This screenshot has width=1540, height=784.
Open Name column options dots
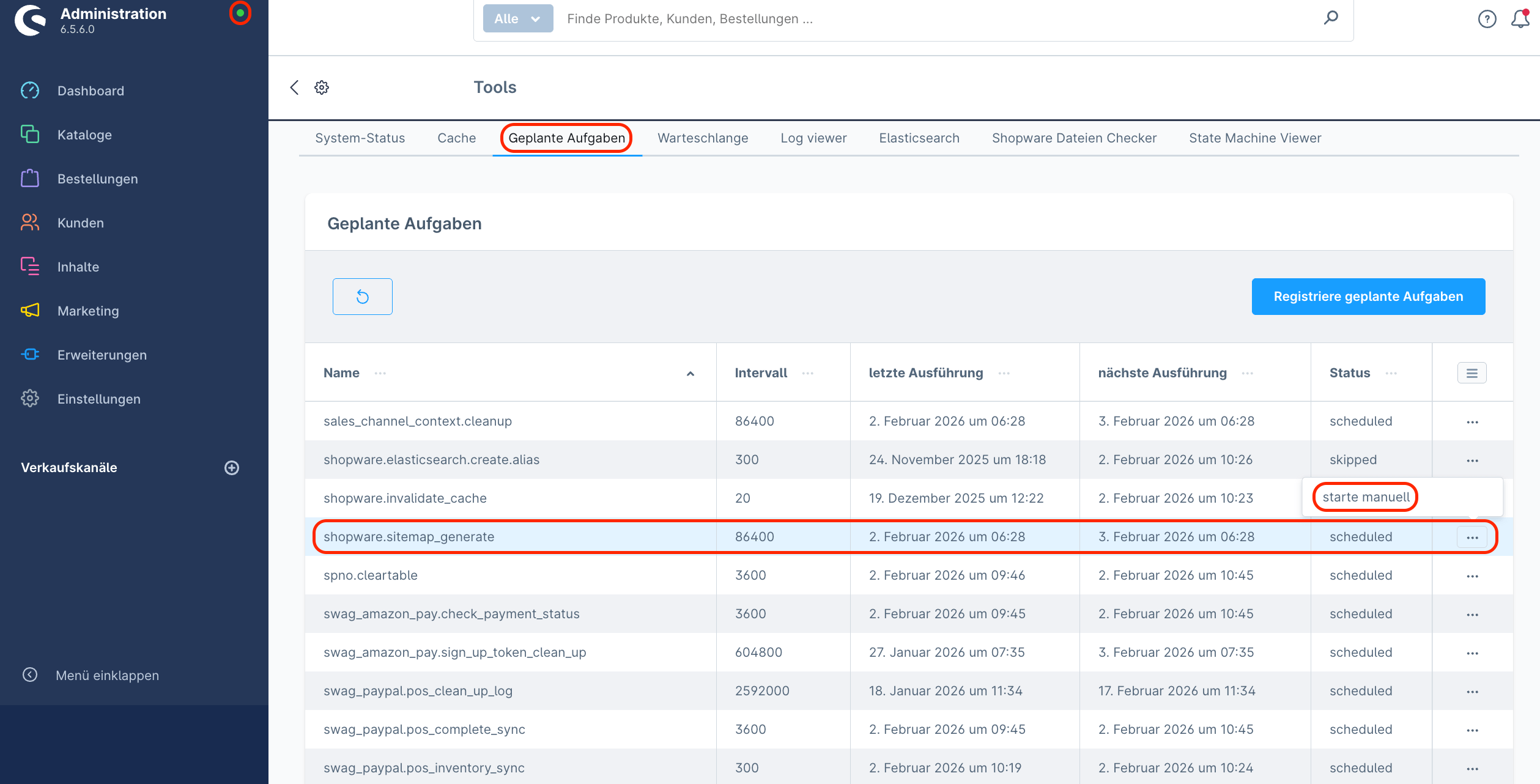click(380, 373)
